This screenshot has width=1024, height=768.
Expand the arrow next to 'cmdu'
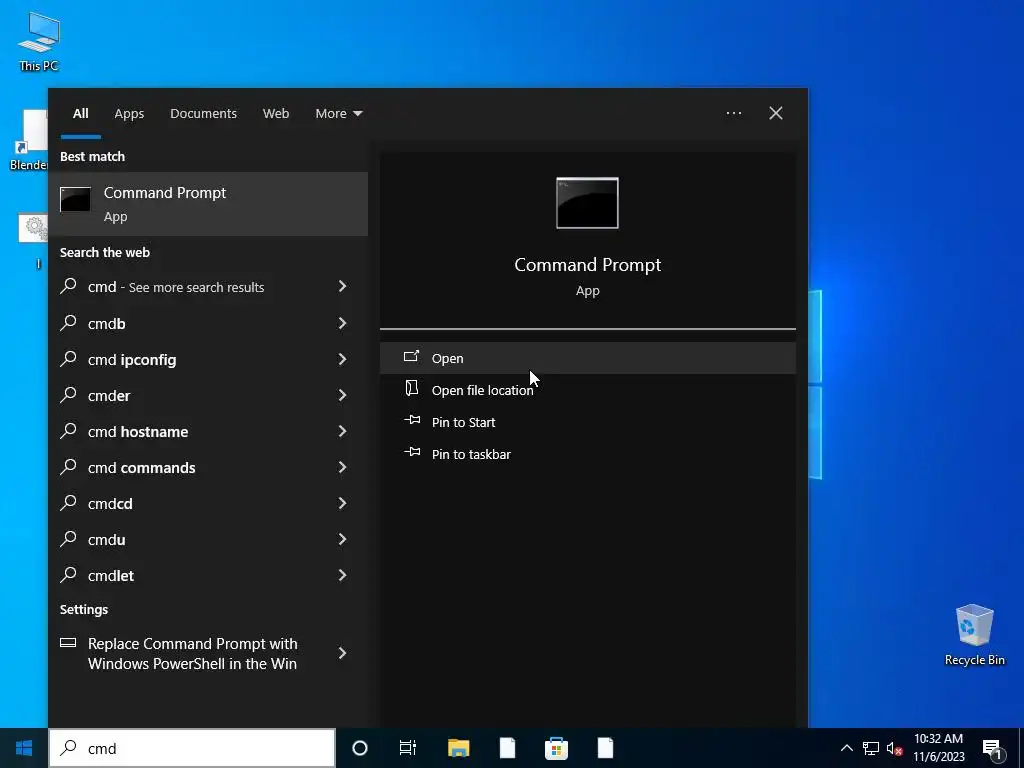pos(342,538)
